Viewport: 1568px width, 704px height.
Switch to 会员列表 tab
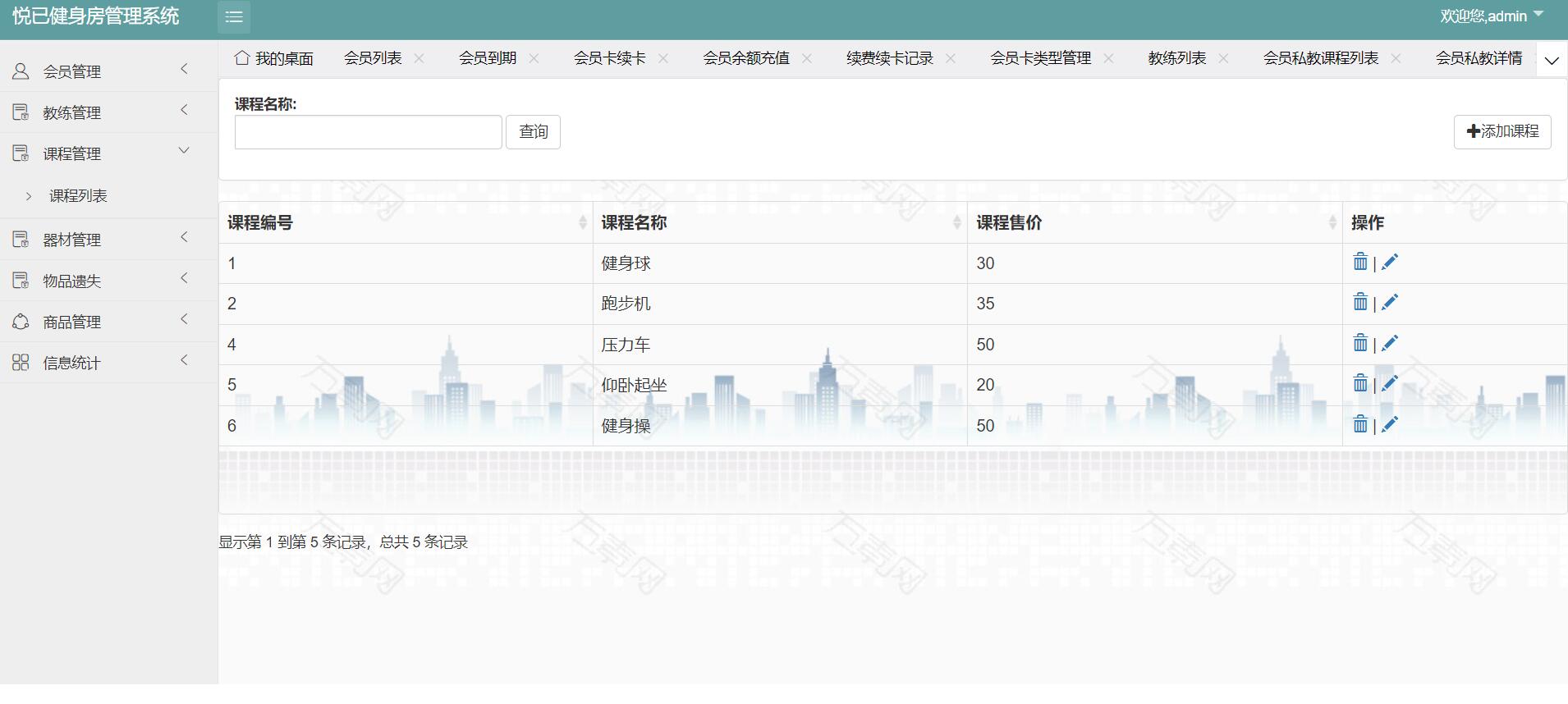click(373, 58)
